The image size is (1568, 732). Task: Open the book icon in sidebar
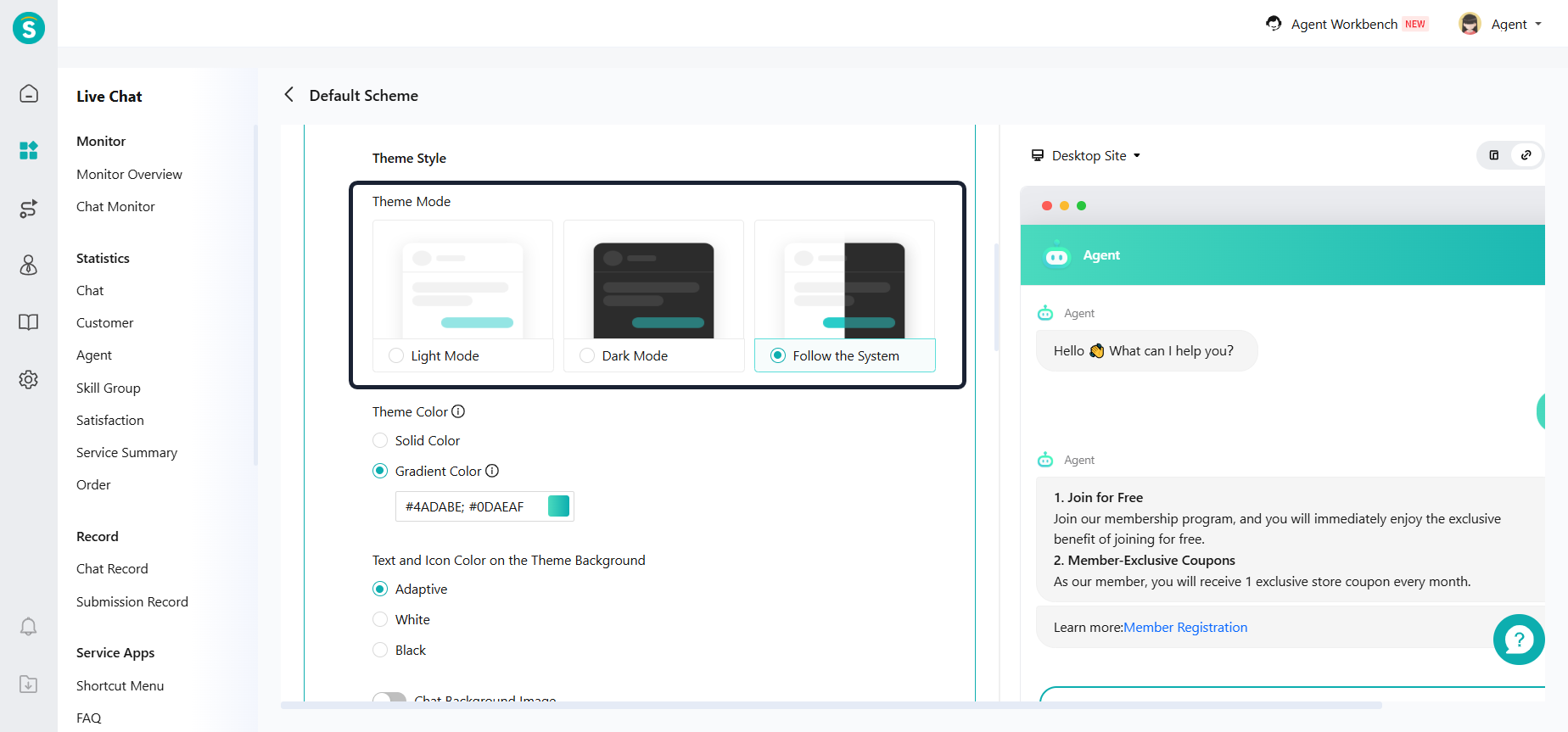pos(29,322)
